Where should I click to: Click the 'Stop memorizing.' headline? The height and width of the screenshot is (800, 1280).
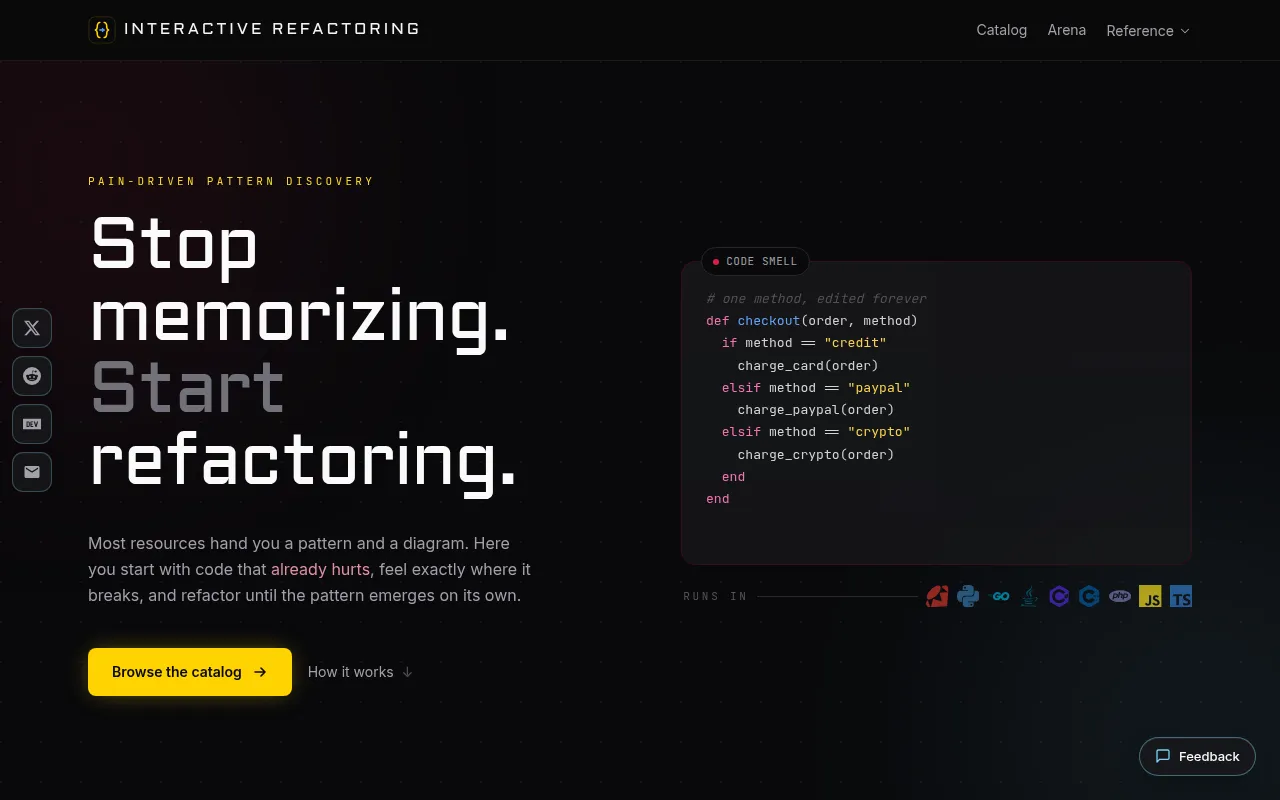click(300, 280)
